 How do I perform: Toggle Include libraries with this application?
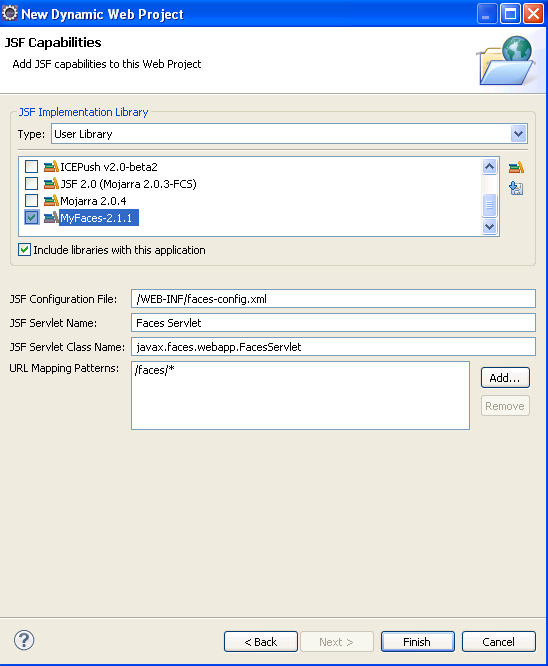point(25,250)
